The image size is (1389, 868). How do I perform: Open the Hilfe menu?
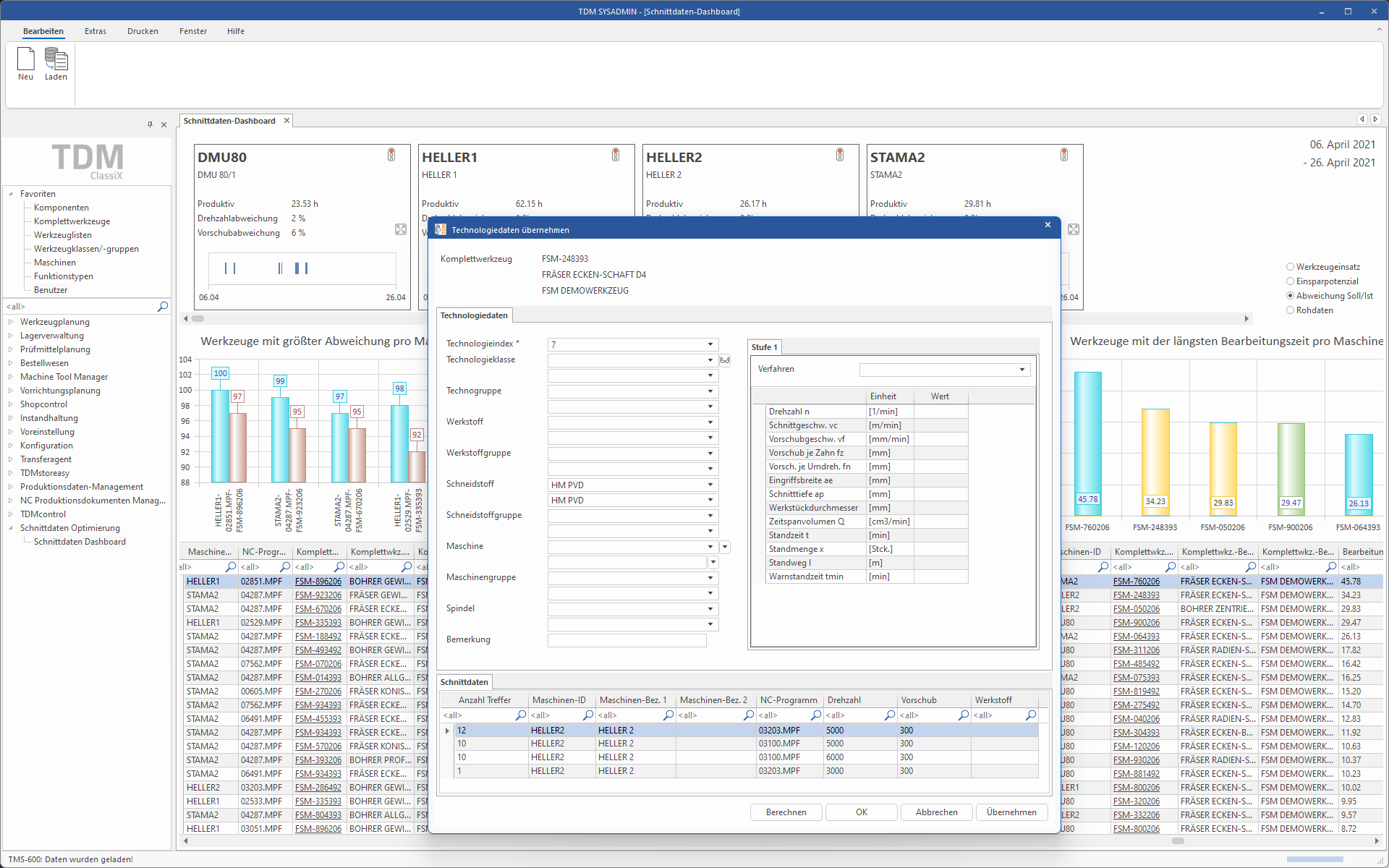click(236, 31)
